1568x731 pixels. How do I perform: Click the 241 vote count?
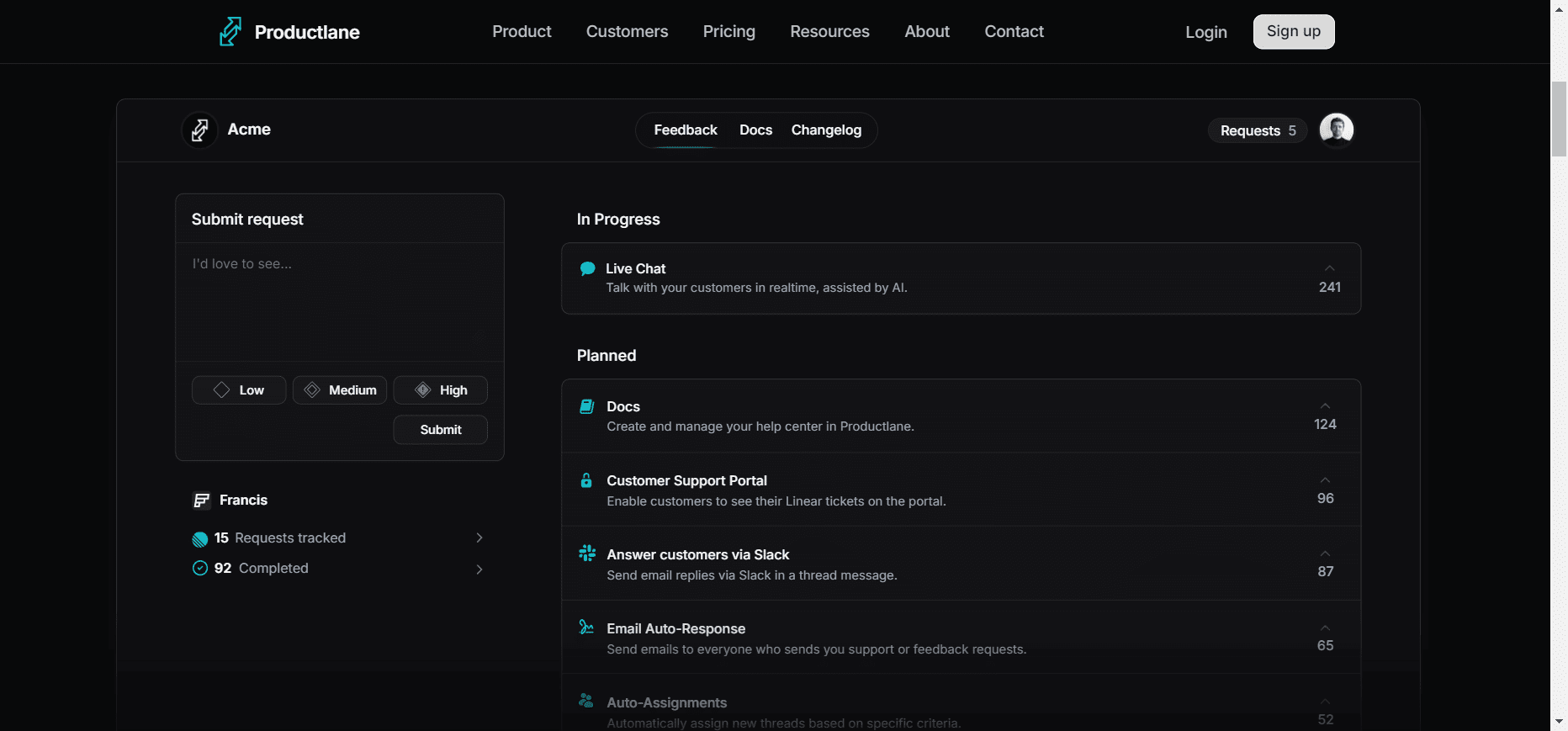1329,287
